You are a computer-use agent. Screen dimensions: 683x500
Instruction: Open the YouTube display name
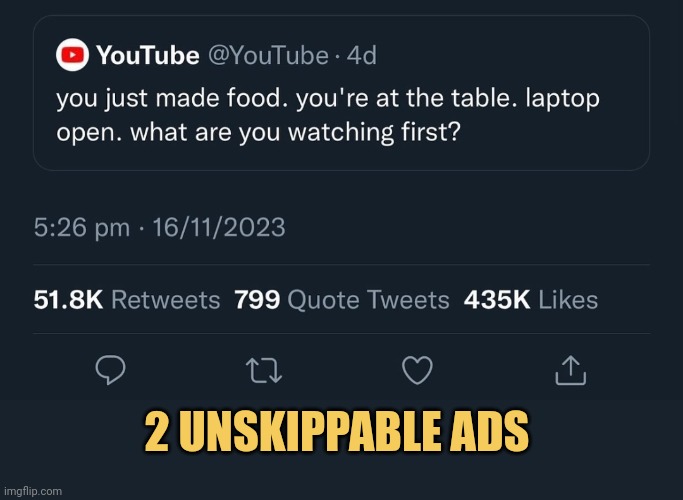coord(148,55)
